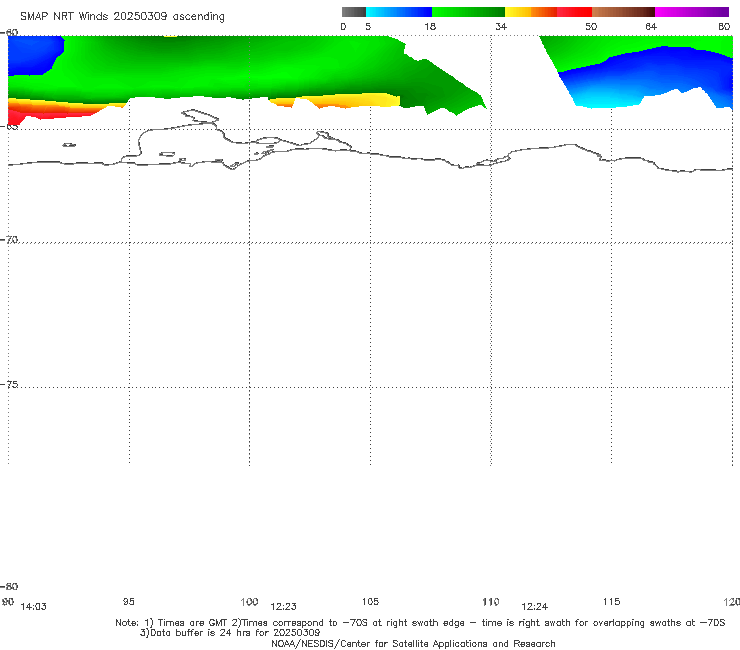Click the cyan-to-blue 5–18 color bar segment
The image size is (740, 650).
399,12
